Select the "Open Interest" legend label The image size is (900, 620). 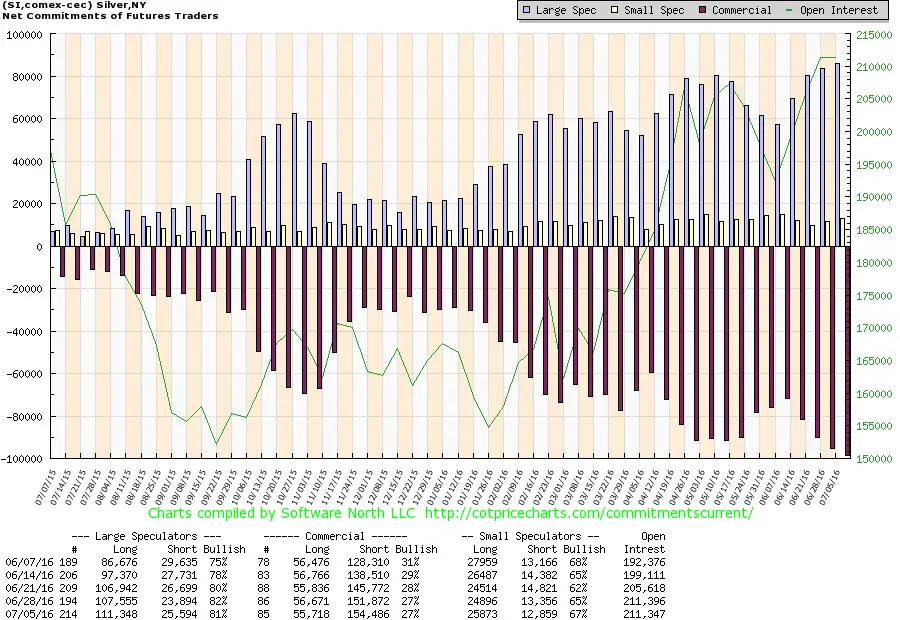pyautogui.click(x=839, y=10)
